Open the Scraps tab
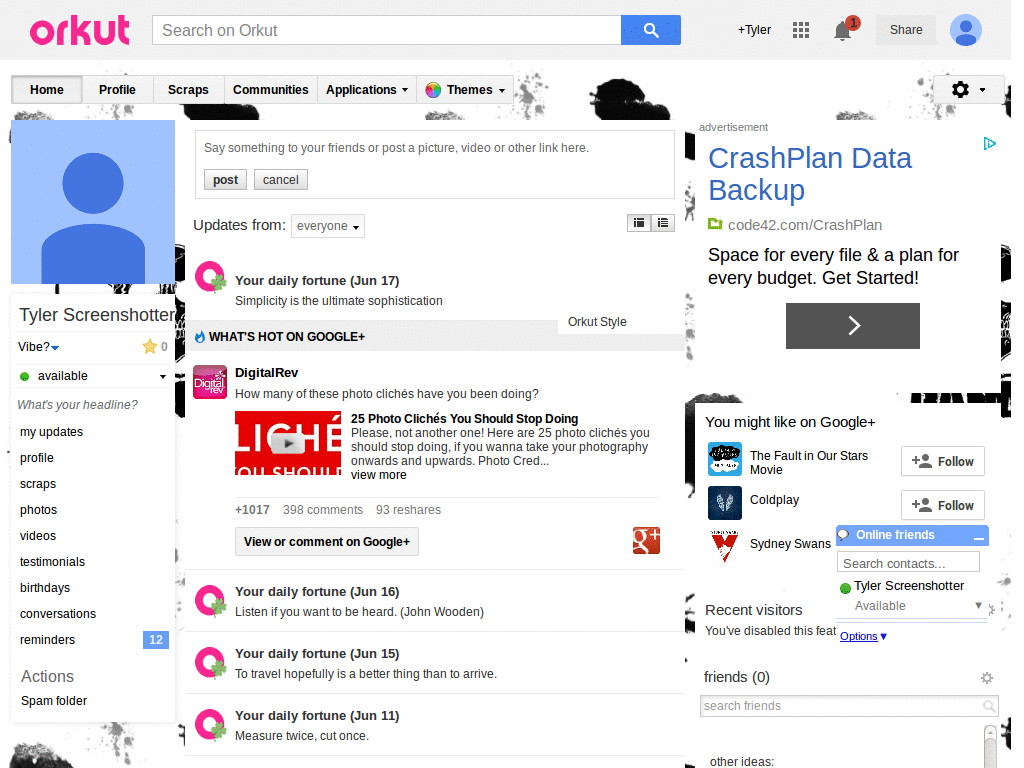Viewport: 1024px width, 768px height. 188,90
